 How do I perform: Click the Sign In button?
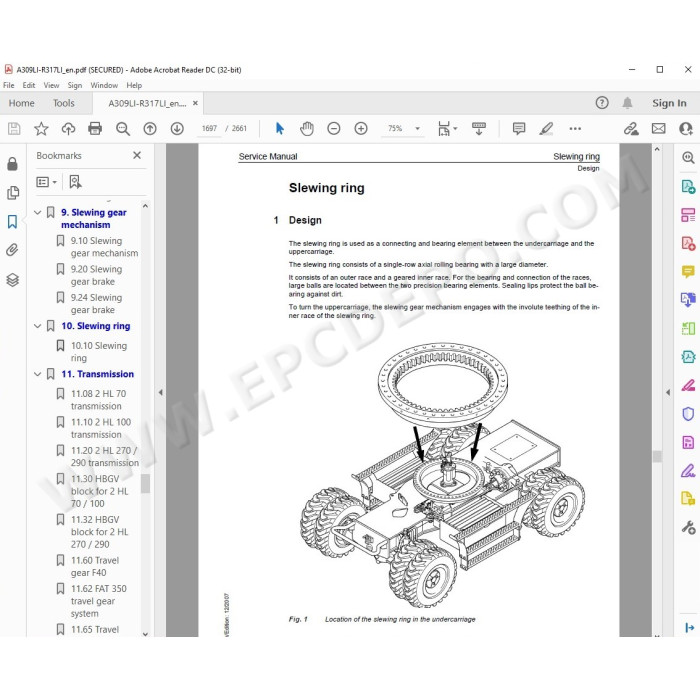(669, 103)
